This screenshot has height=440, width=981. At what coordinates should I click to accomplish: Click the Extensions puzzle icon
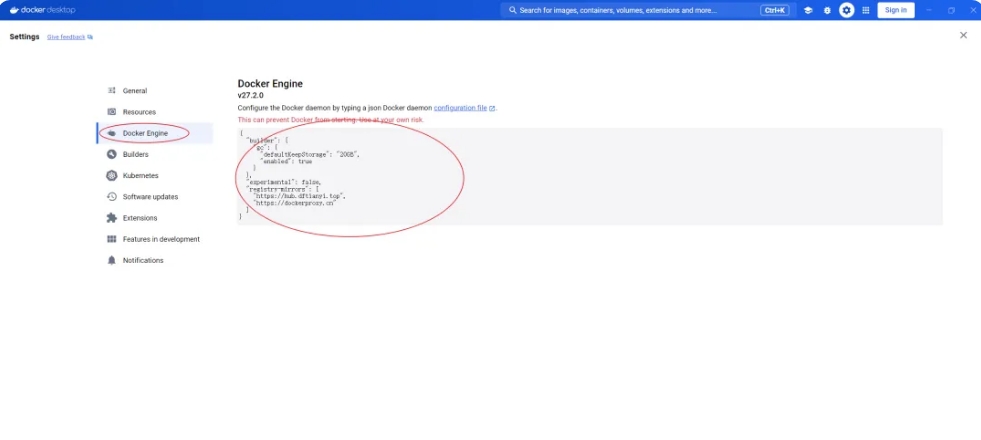(111, 218)
